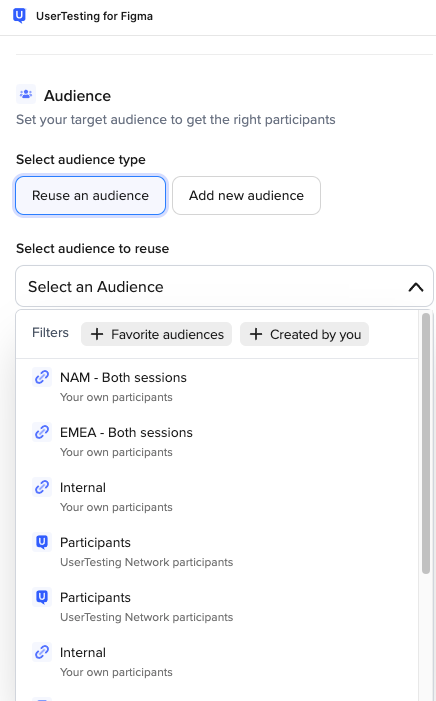Click Select audience to reuse label
436x701 pixels.
click(x=93, y=249)
